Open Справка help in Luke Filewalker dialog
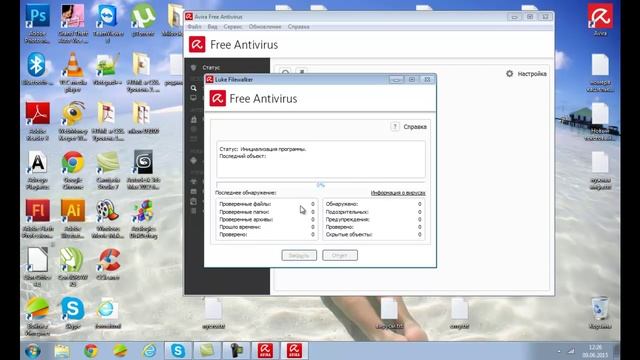Screen dimensions: 640x360 [x=415, y=127]
